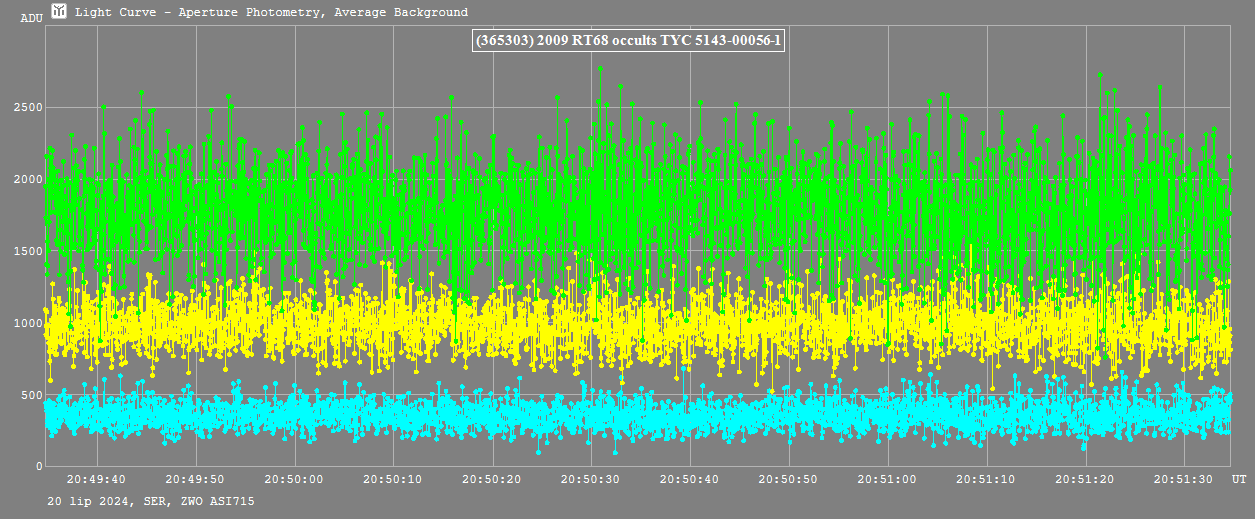Click the 20:51:10 time tick label
This screenshot has width=1255, height=519.
987,479
